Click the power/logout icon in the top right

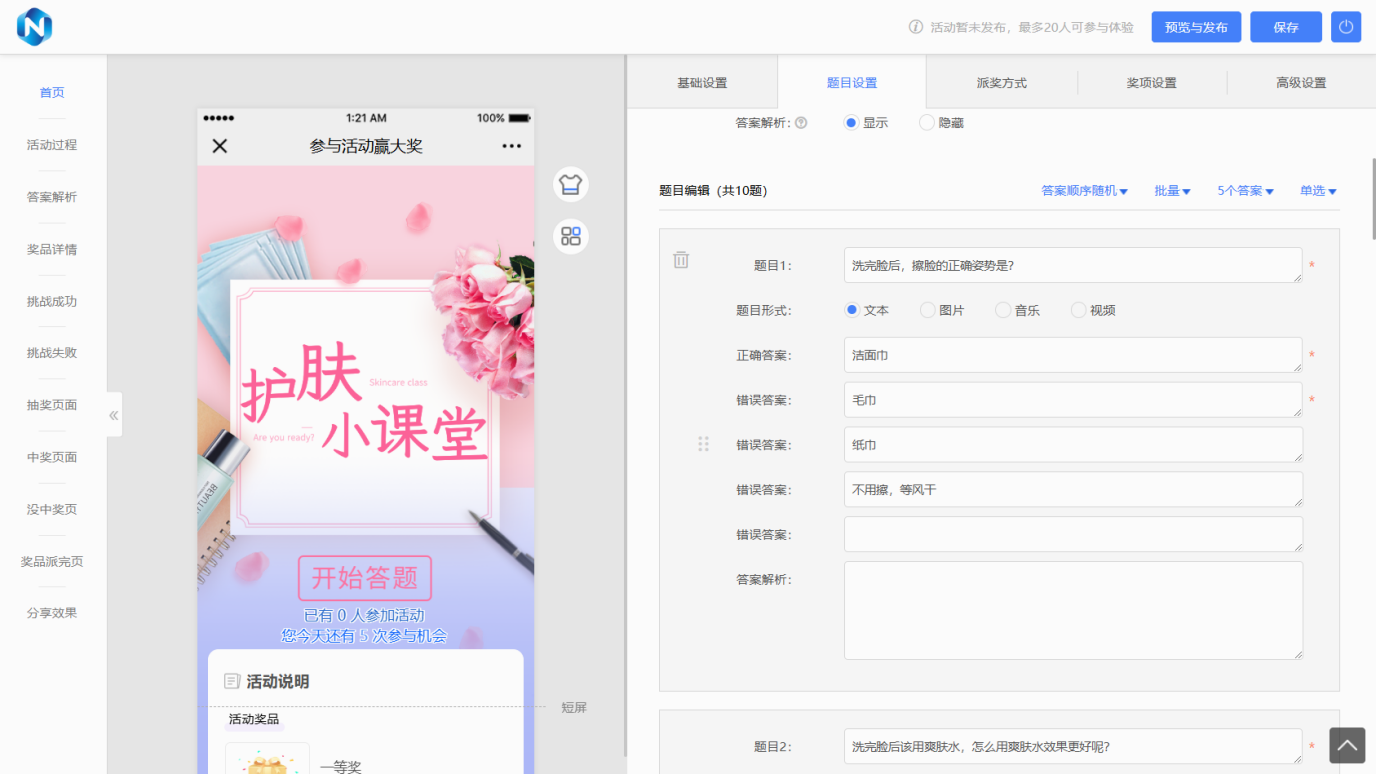(1345, 26)
